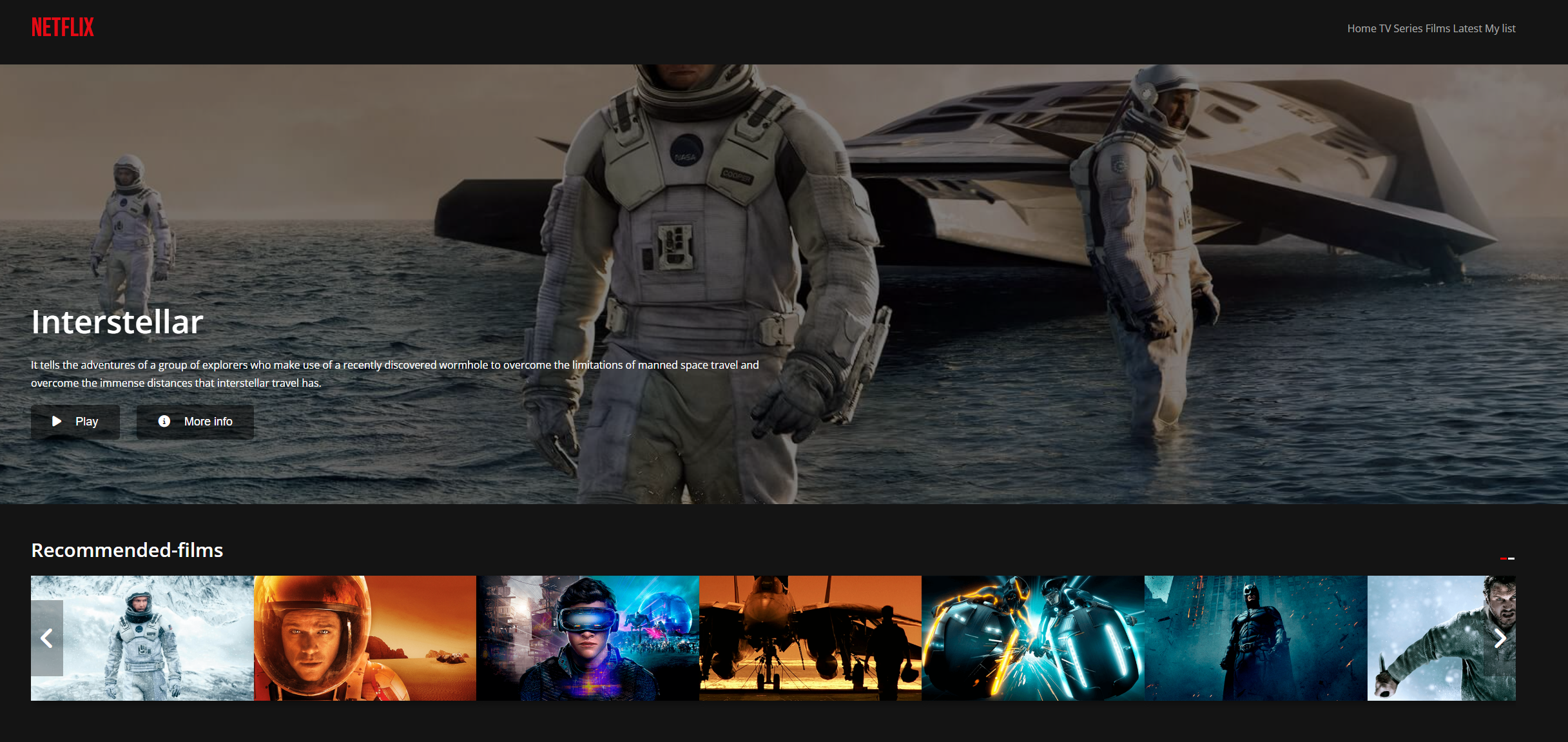Select the white second carousel page indicator
This screenshot has height=742, width=1568.
click(1511, 558)
